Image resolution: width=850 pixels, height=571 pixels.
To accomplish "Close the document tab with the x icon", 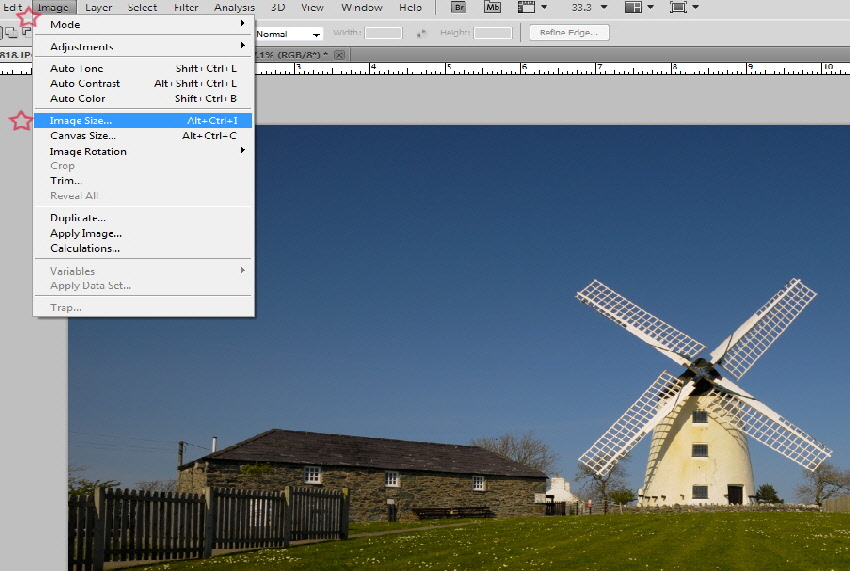I will click(340, 54).
